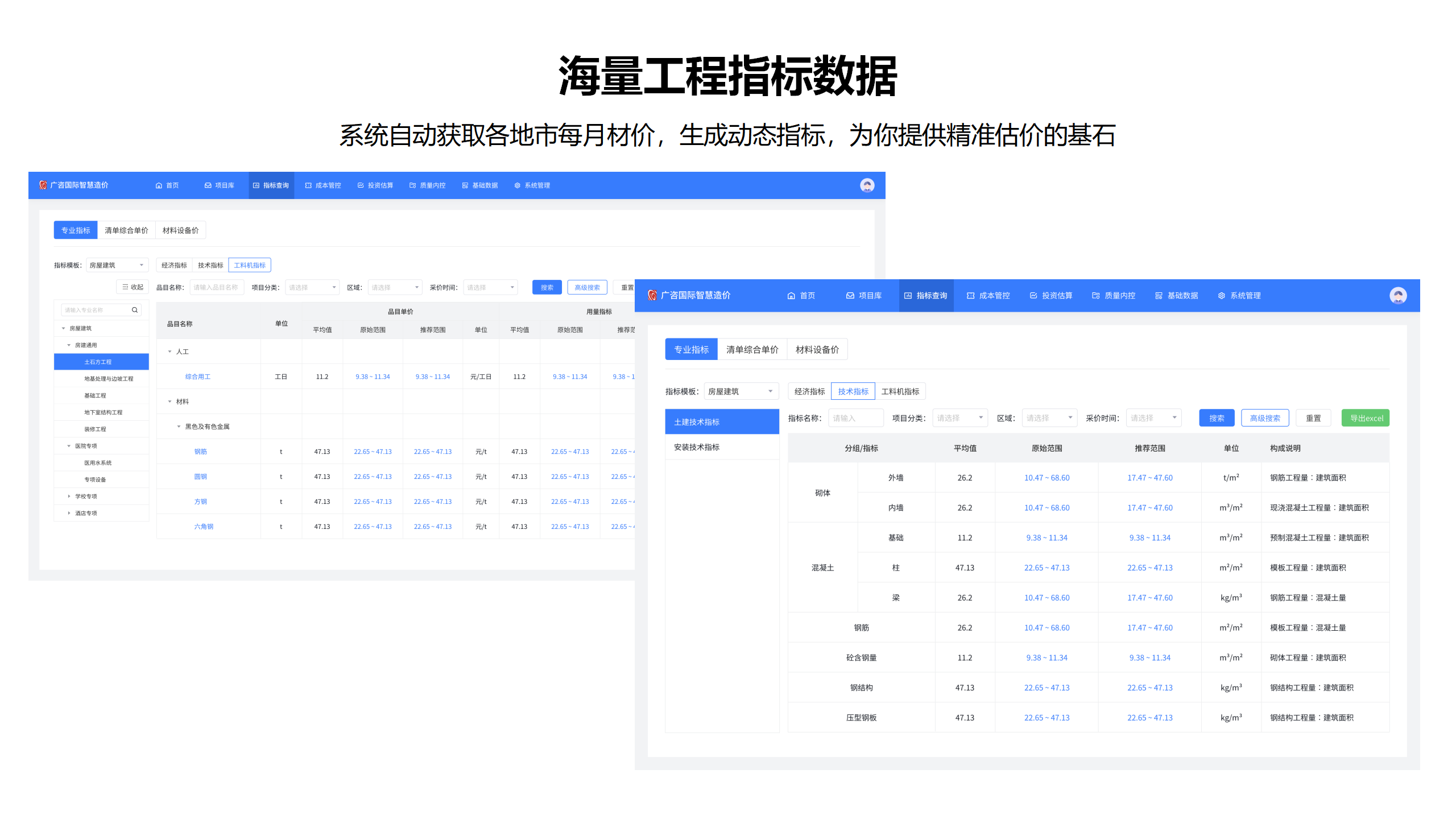Open the 首页 module in top navigation

tap(808, 295)
